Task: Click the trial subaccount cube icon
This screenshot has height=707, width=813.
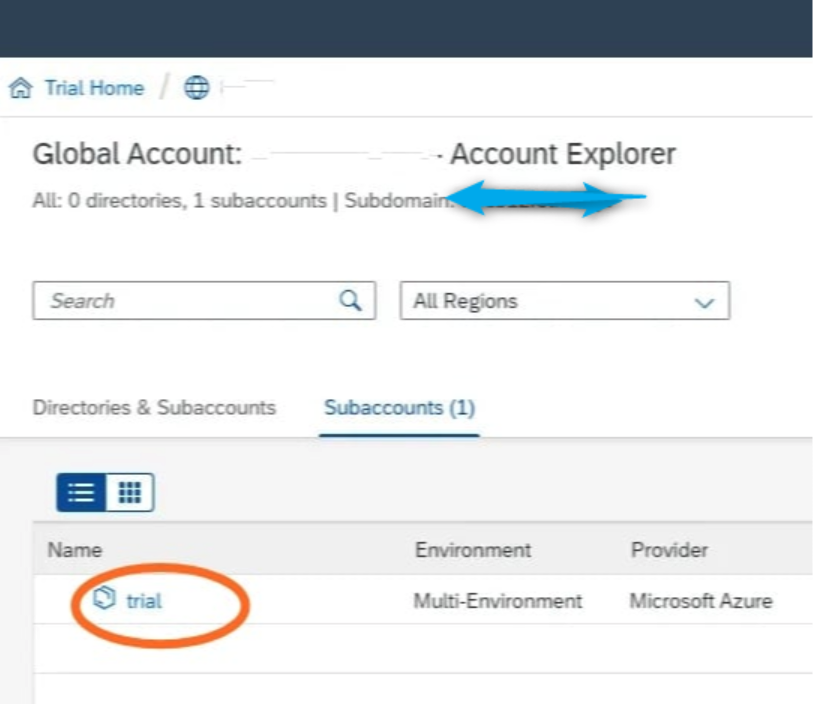Action: 104,599
